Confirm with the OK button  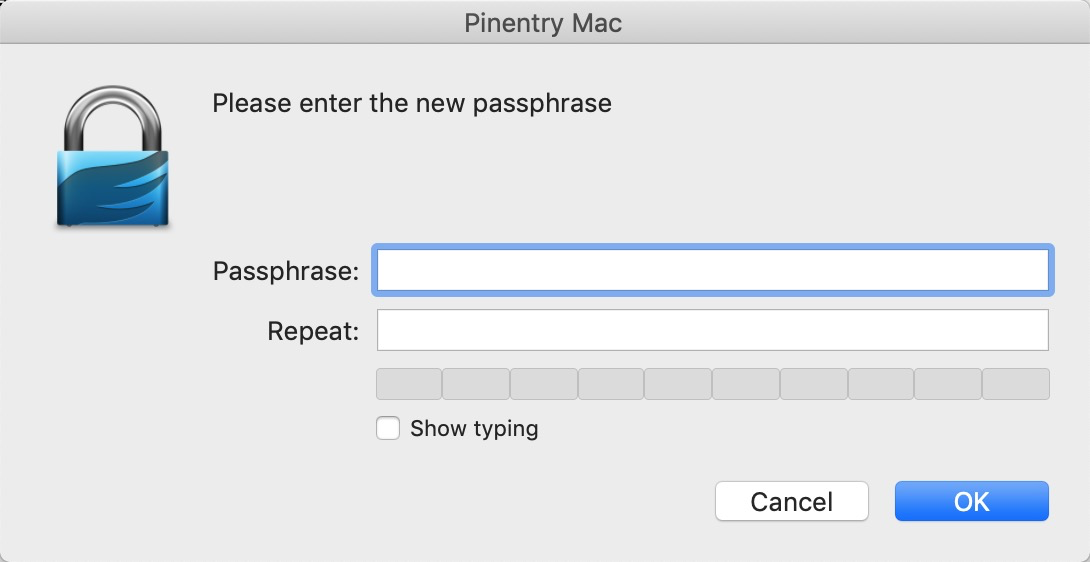971,501
